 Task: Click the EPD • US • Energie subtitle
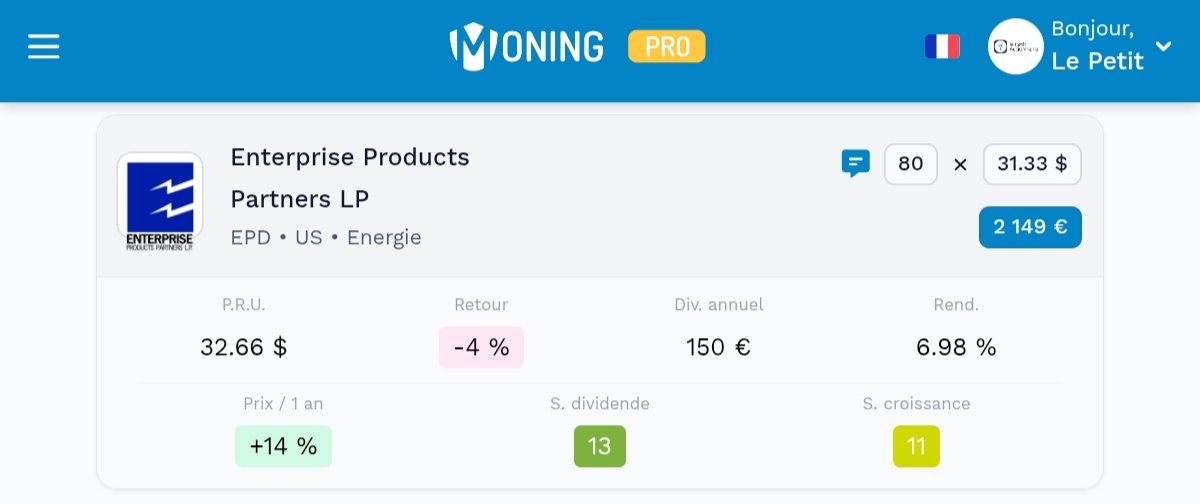click(326, 238)
